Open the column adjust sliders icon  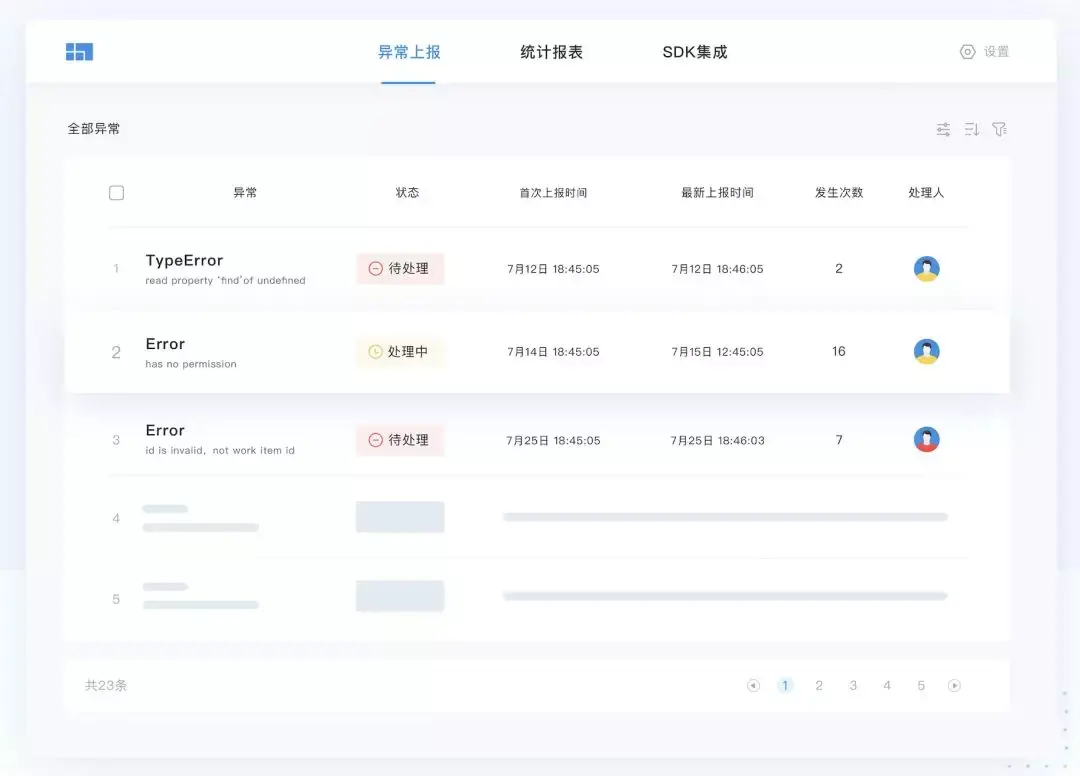pos(943,129)
